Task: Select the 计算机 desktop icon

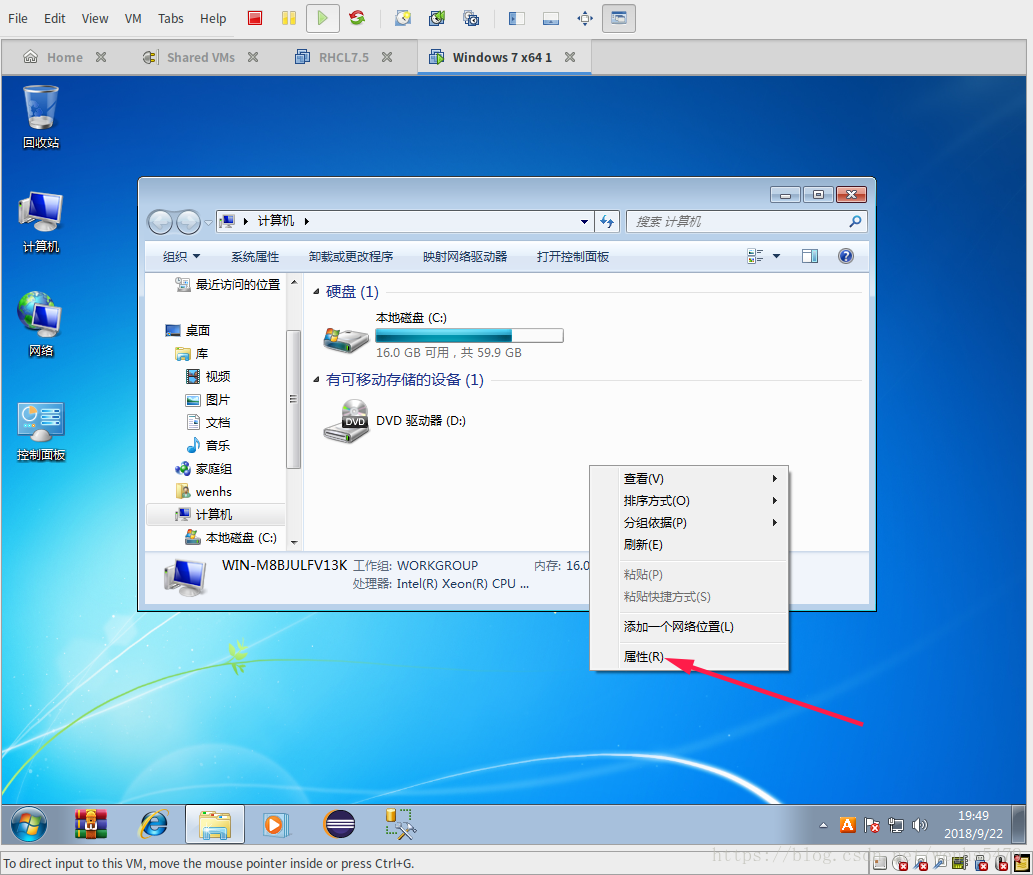Action: click(41, 222)
